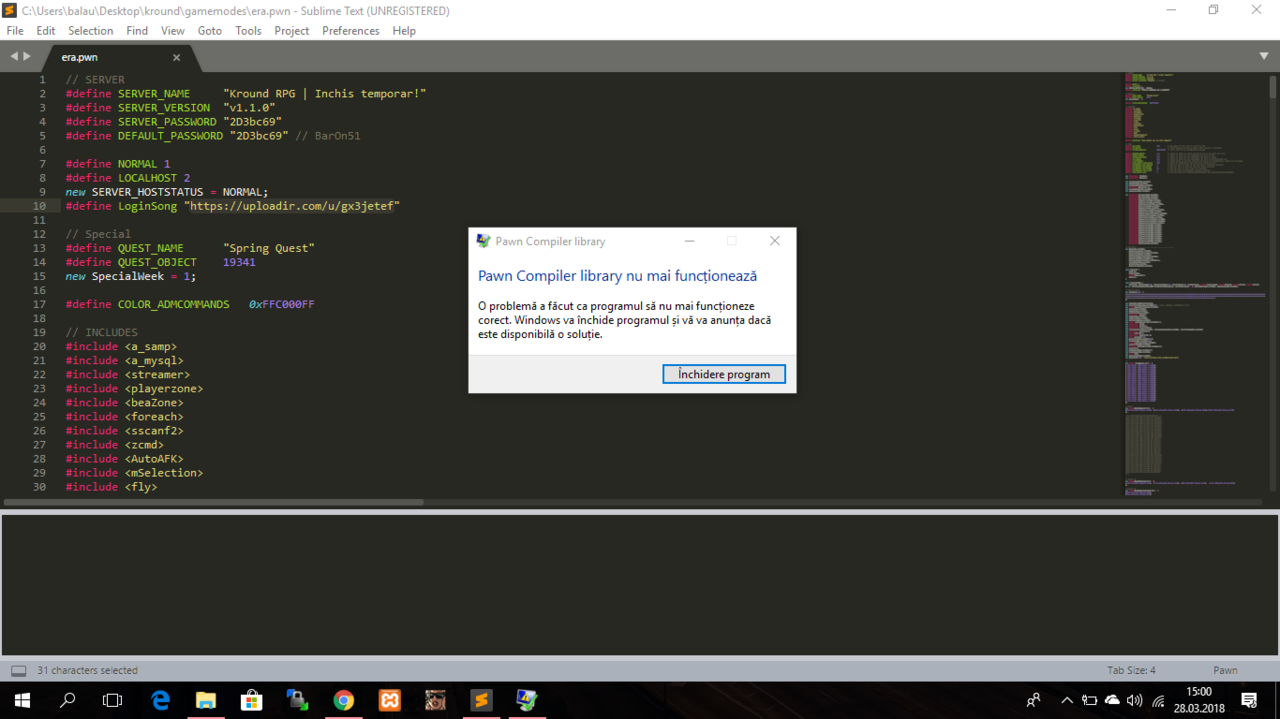Click SpecialWeek variable on line 15
The width and height of the screenshot is (1280, 719).
[x=128, y=276]
